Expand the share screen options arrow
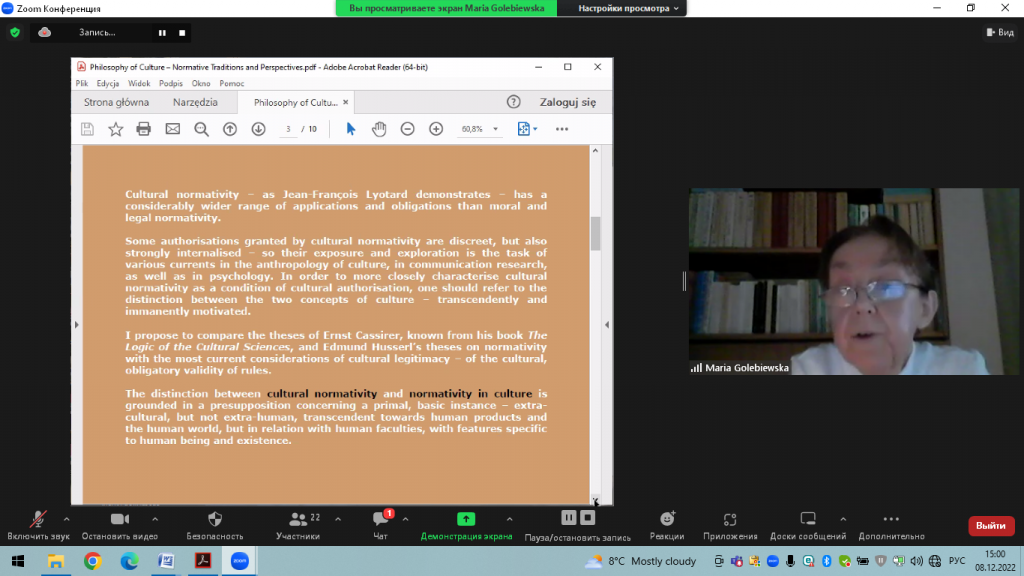The height and width of the screenshot is (576, 1024). [x=509, y=519]
